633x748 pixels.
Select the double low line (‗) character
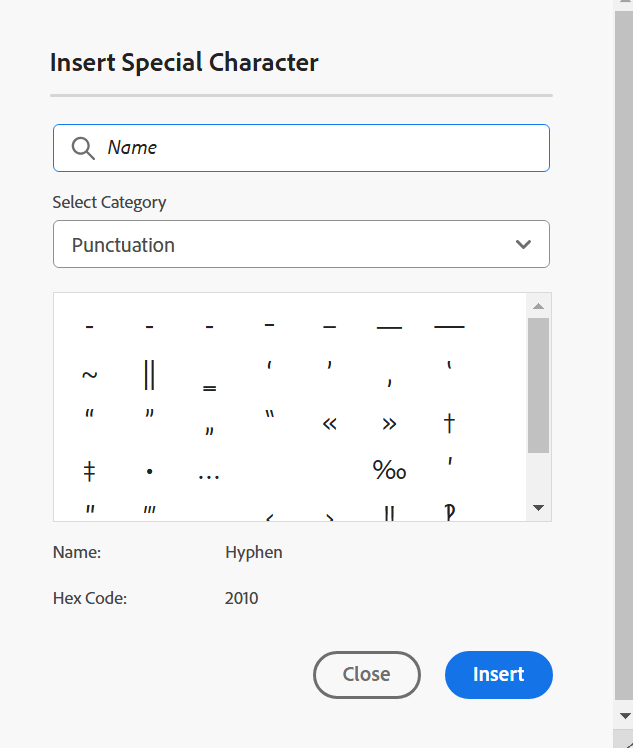click(209, 387)
